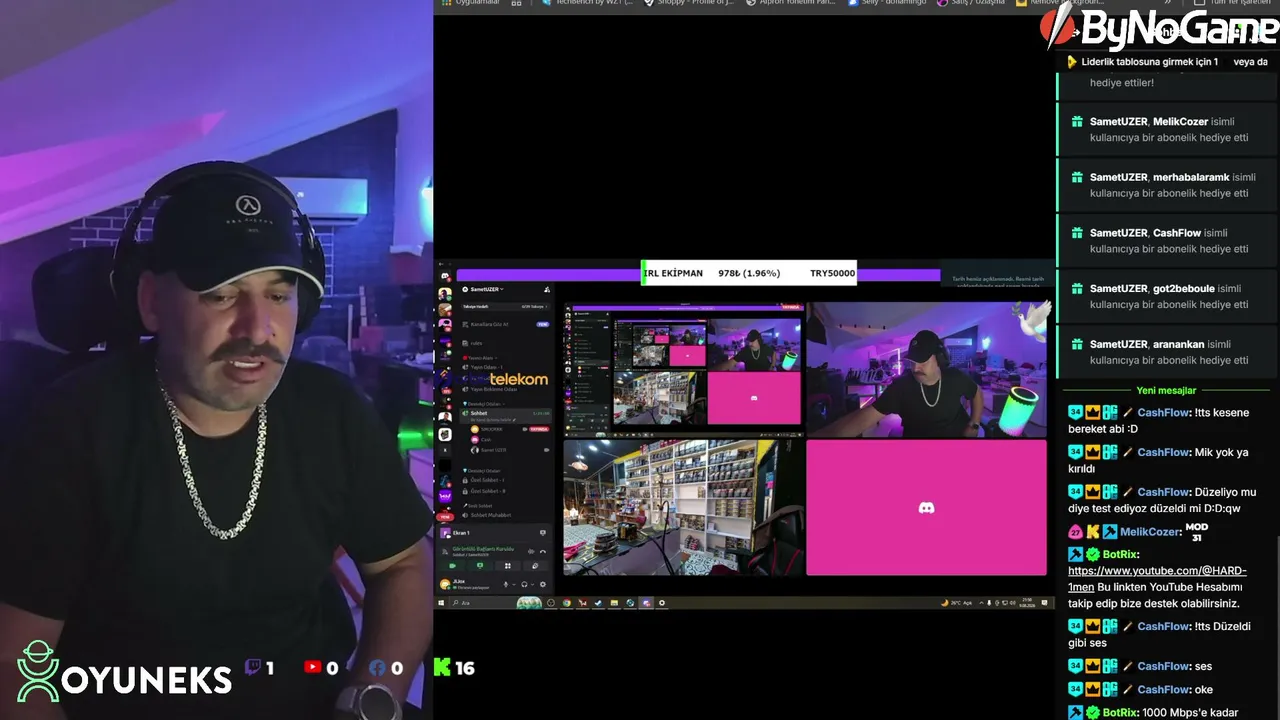The image size is (1280, 720).
Task: Click the MelikCozer username in chat
Action: point(1151,532)
